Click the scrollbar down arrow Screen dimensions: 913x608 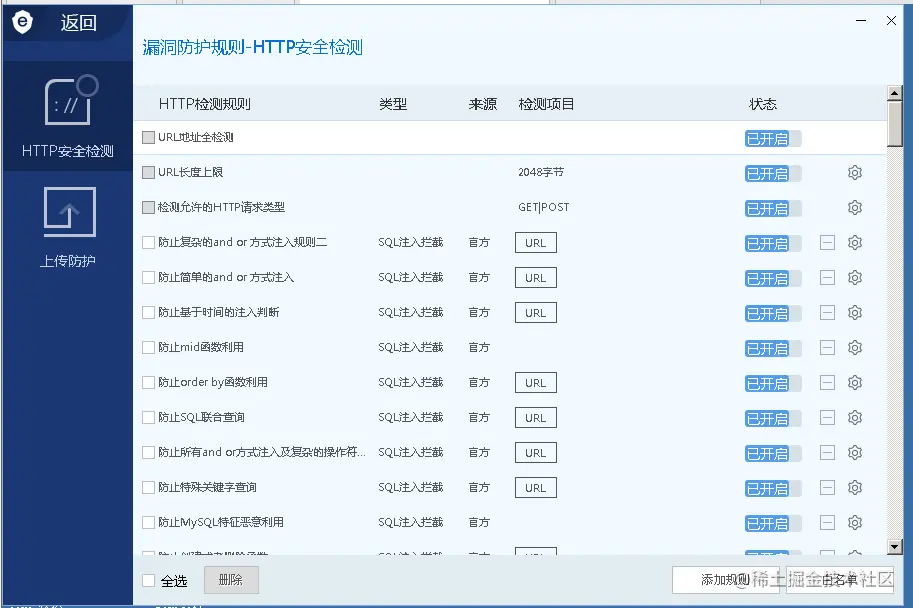tap(894, 546)
